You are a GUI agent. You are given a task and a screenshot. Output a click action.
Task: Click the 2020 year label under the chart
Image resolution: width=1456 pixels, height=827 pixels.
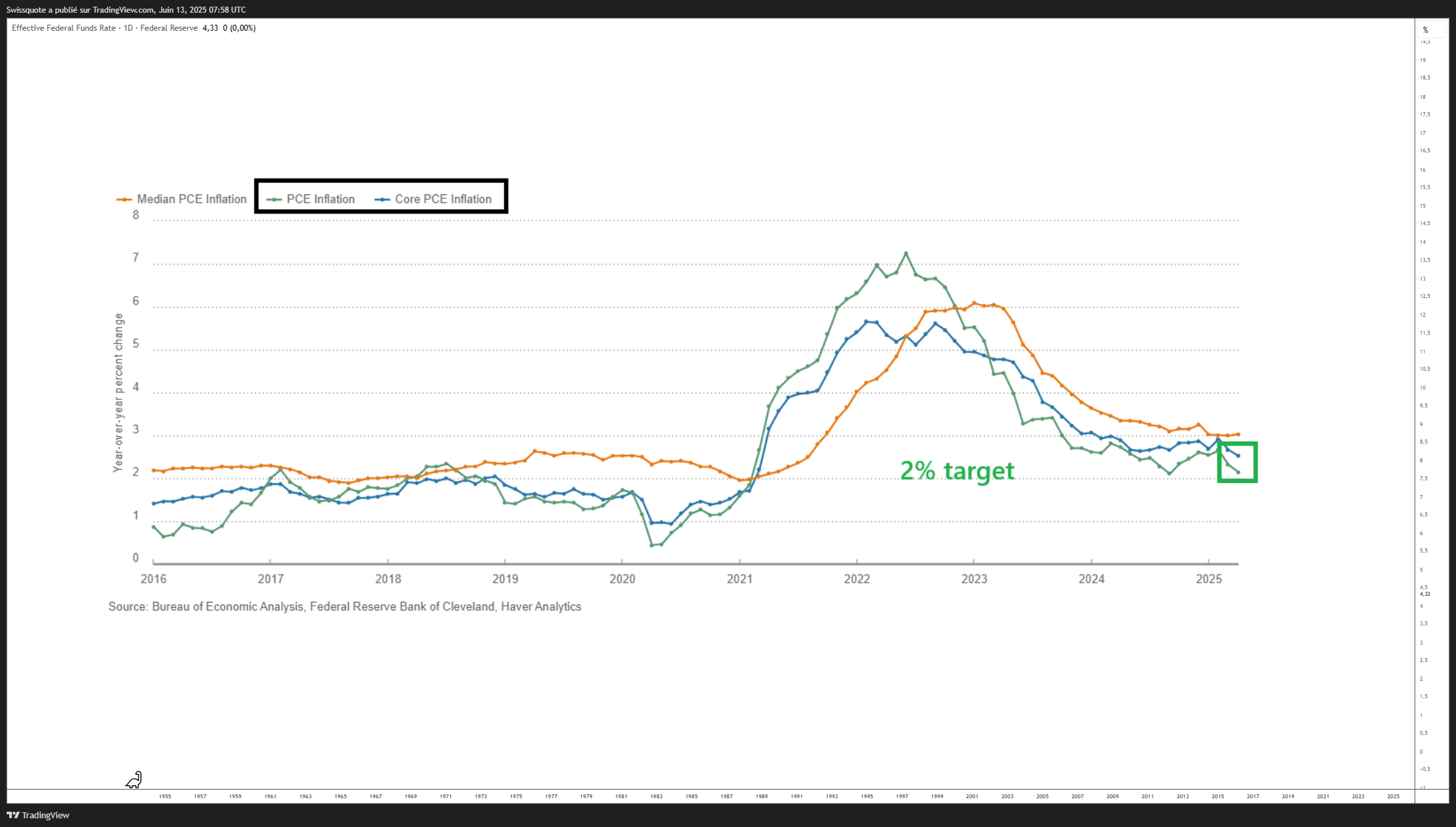point(622,578)
